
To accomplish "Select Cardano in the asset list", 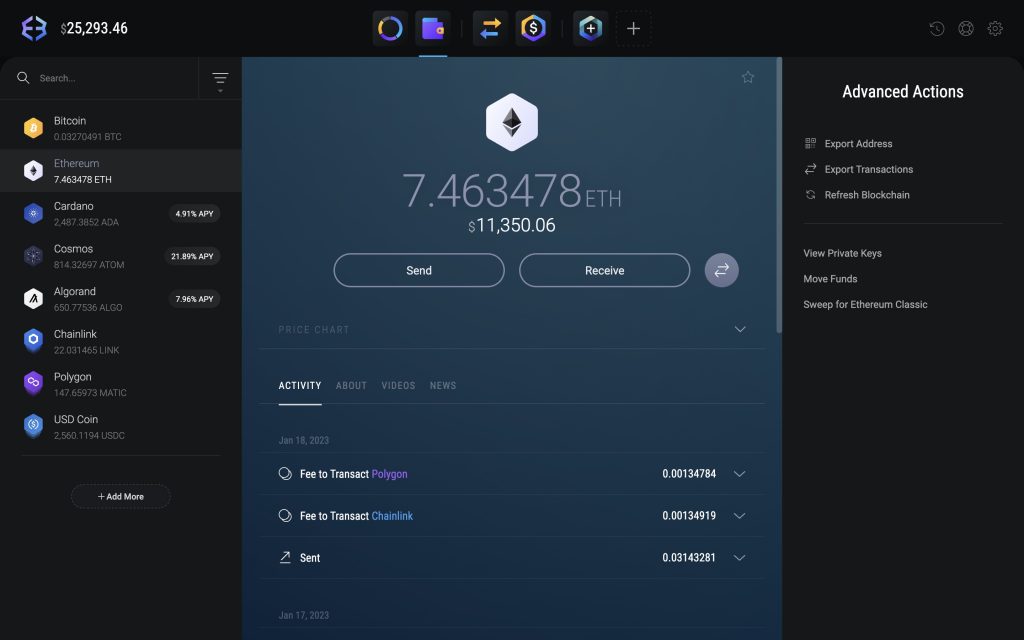I will (121, 214).
